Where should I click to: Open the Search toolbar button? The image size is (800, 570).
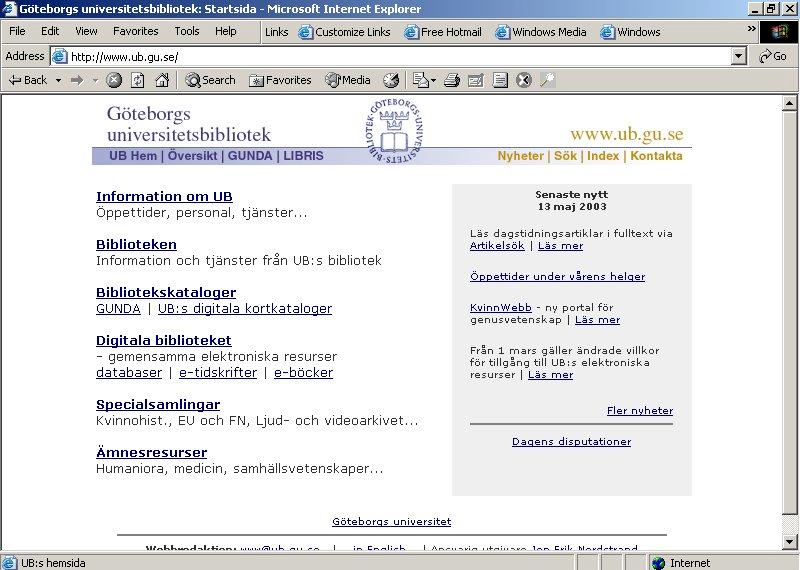pyautogui.click(x=210, y=80)
